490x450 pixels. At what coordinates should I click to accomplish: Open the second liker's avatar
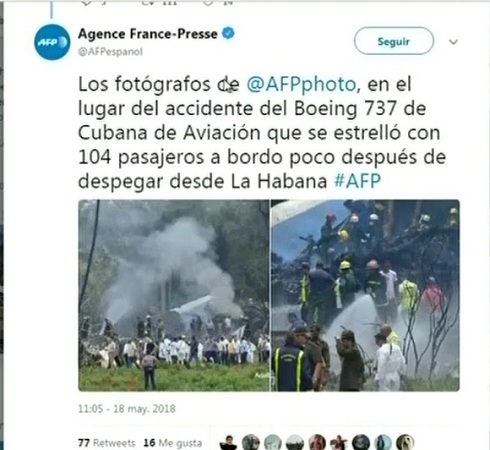[251, 443]
